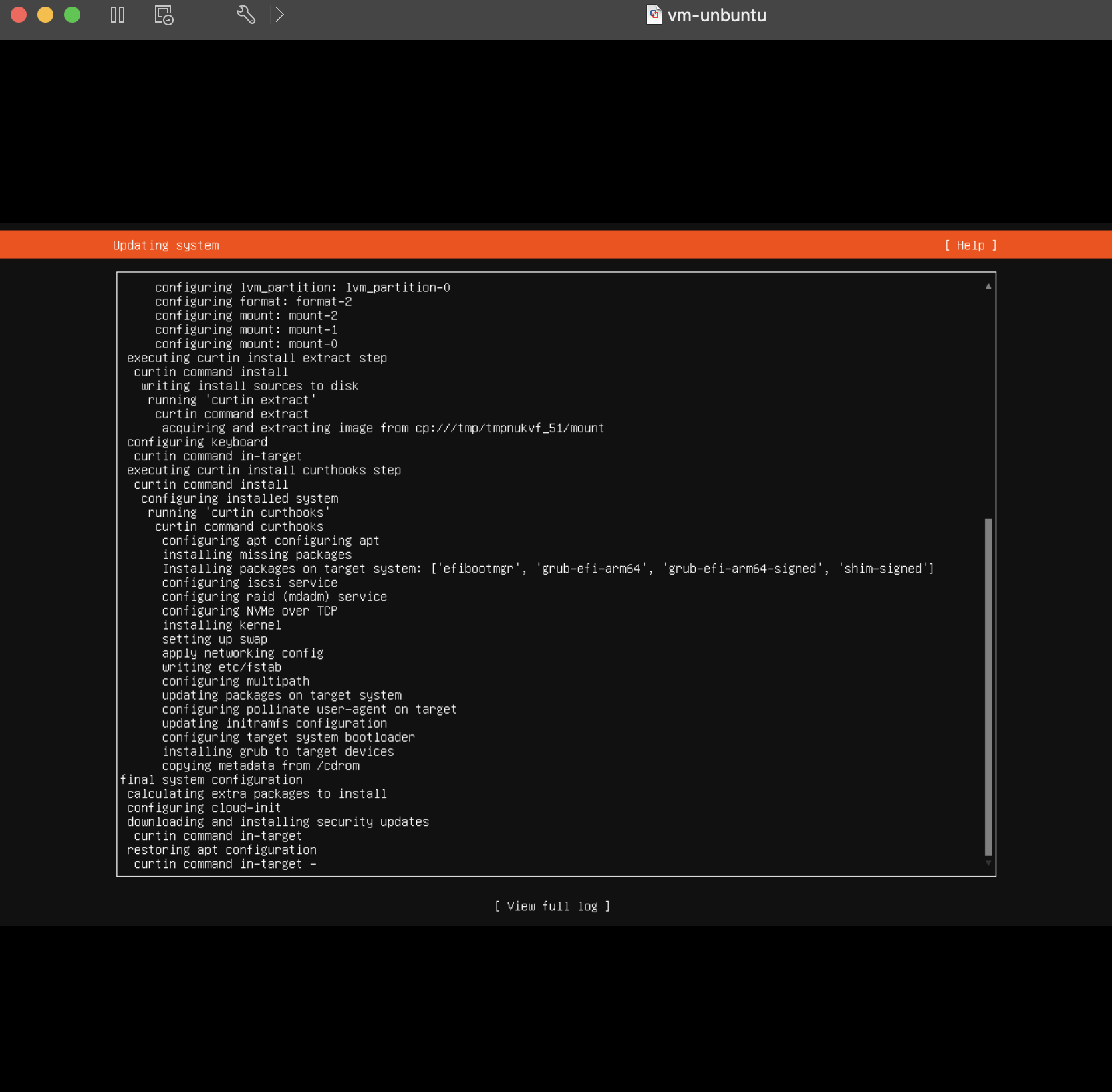This screenshot has height=1092, width=1112.
Task: Select the 'configuring keyboard' log entry
Action: [197, 442]
